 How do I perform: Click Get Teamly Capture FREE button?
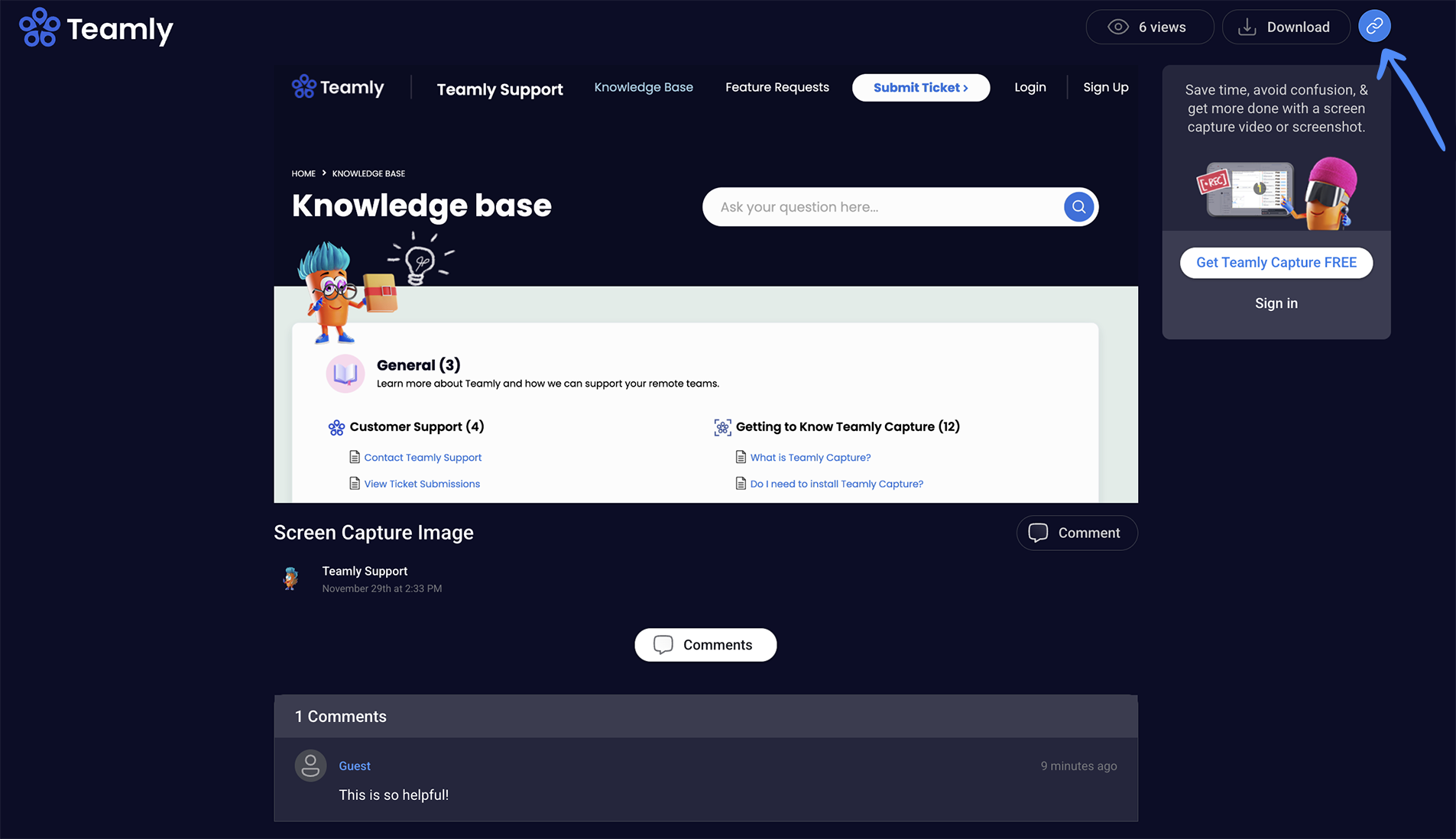[x=1276, y=263]
